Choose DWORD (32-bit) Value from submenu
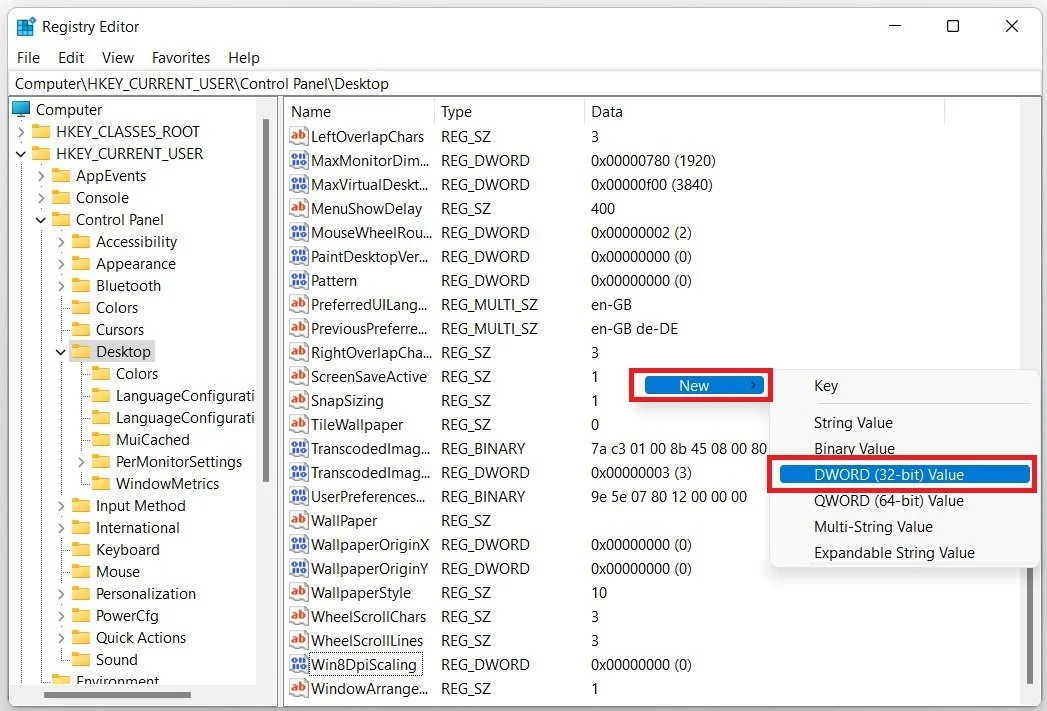This screenshot has height=711, width=1047. (x=904, y=475)
